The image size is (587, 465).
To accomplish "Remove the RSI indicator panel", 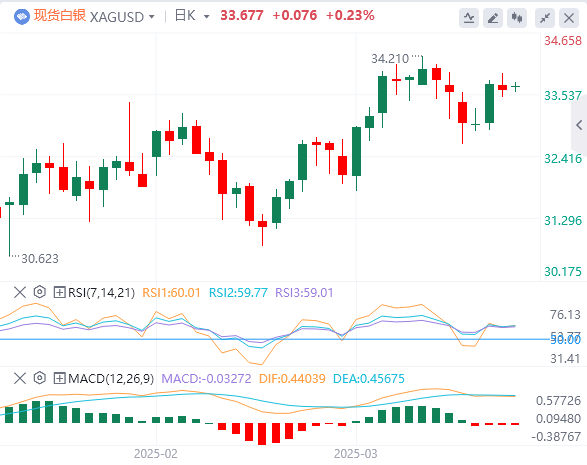I will [20, 292].
